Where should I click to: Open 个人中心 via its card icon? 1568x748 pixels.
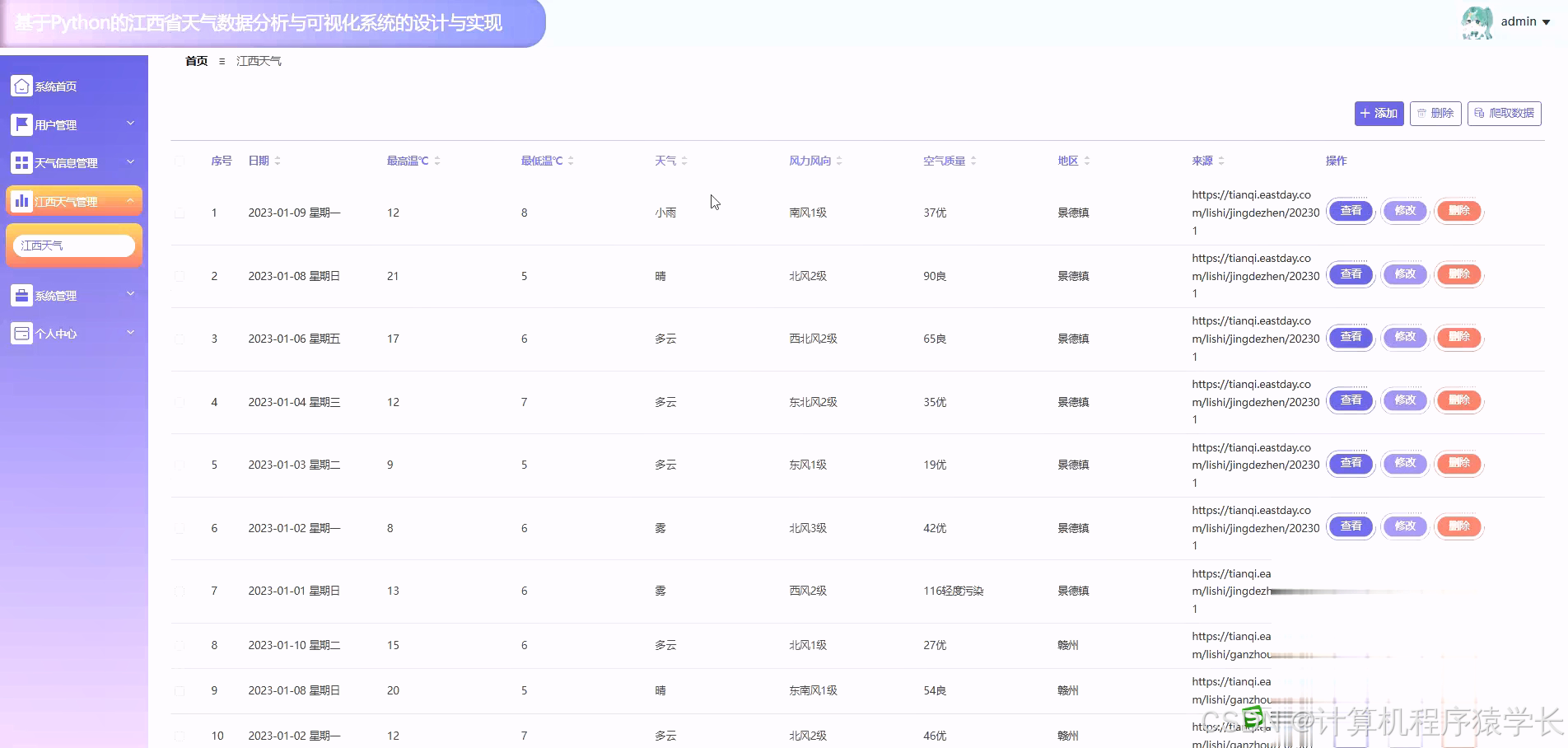coord(21,333)
